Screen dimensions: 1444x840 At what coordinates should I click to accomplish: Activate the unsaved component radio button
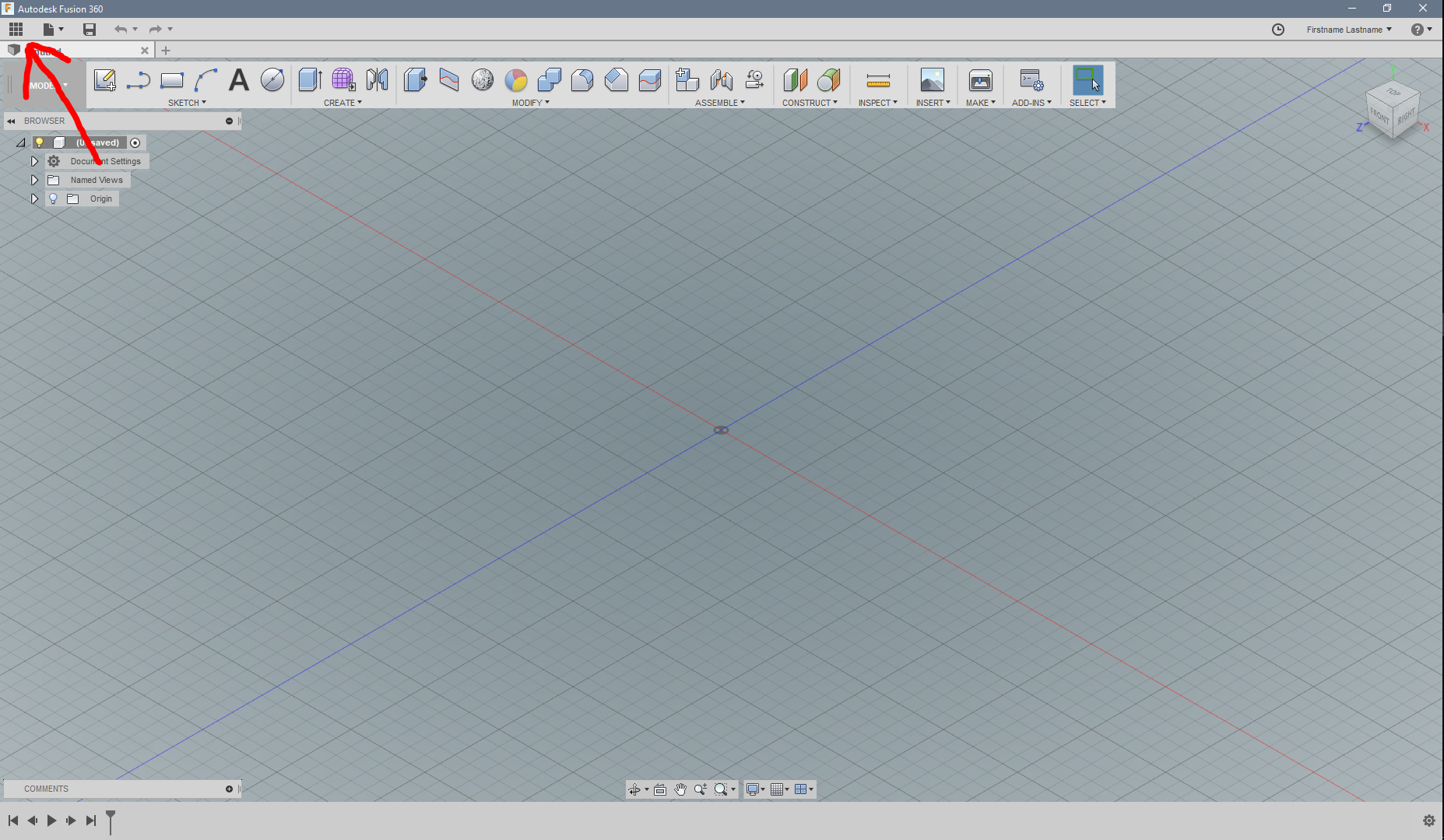click(135, 142)
